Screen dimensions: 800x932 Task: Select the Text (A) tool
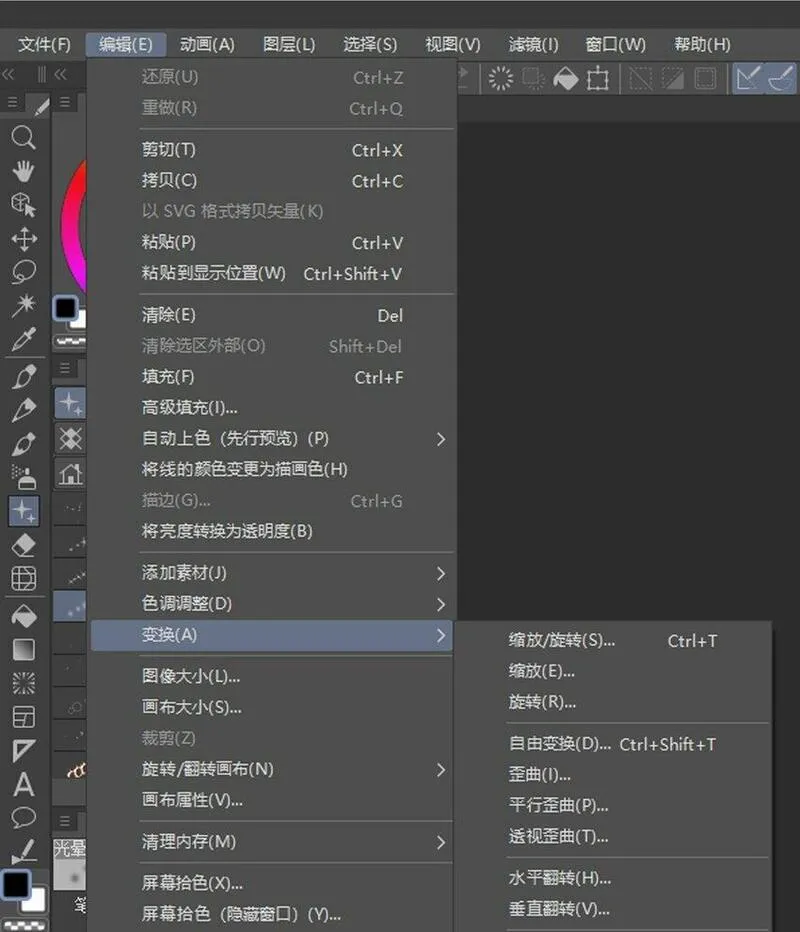tap(23, 784)
